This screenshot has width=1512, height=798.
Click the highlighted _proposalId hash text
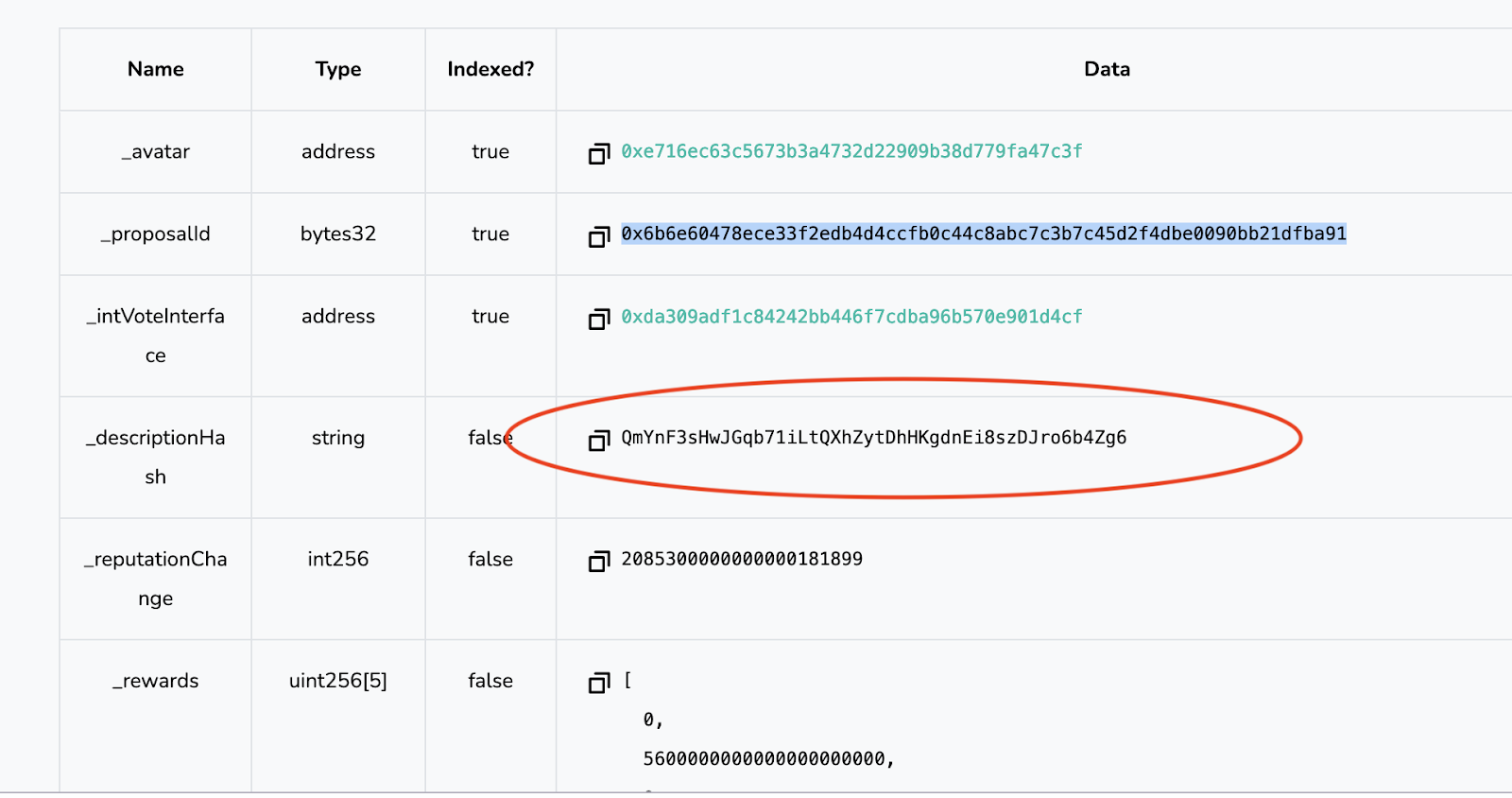(x=983, y=234)
